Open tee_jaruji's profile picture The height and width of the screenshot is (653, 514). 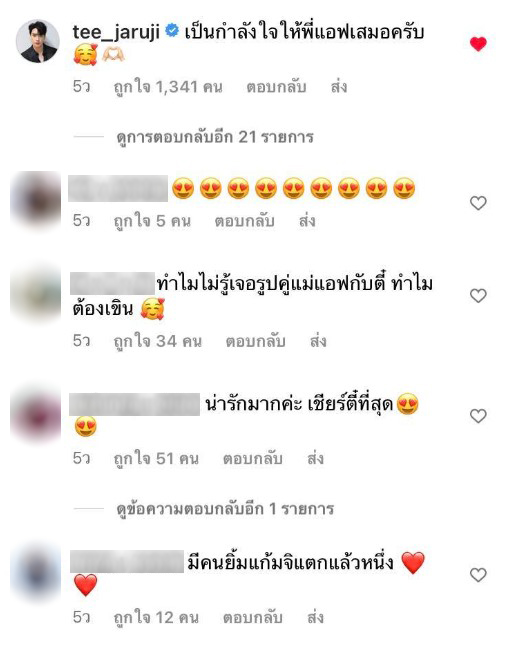37,41
